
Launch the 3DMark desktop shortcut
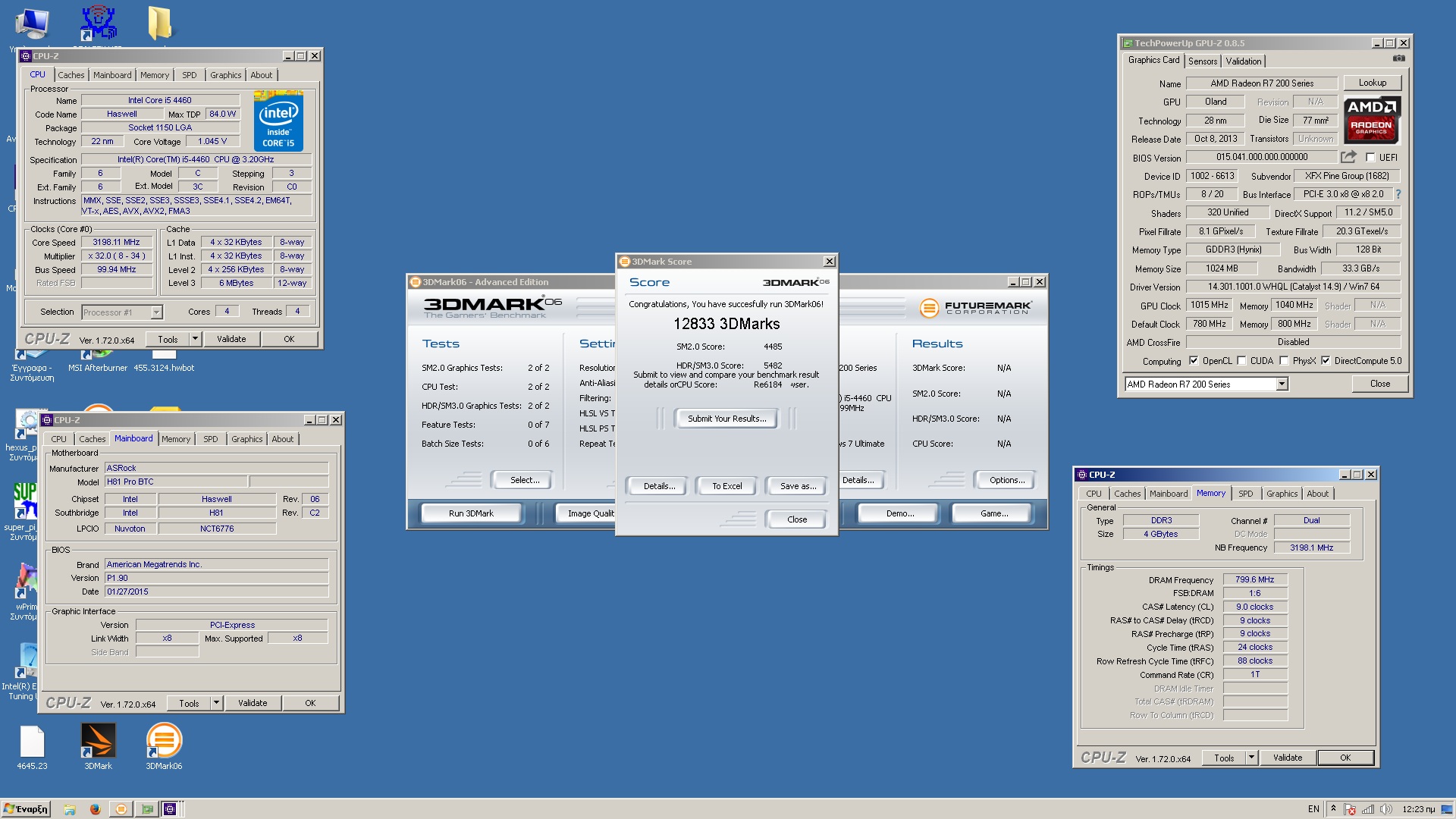pos(99,746)
